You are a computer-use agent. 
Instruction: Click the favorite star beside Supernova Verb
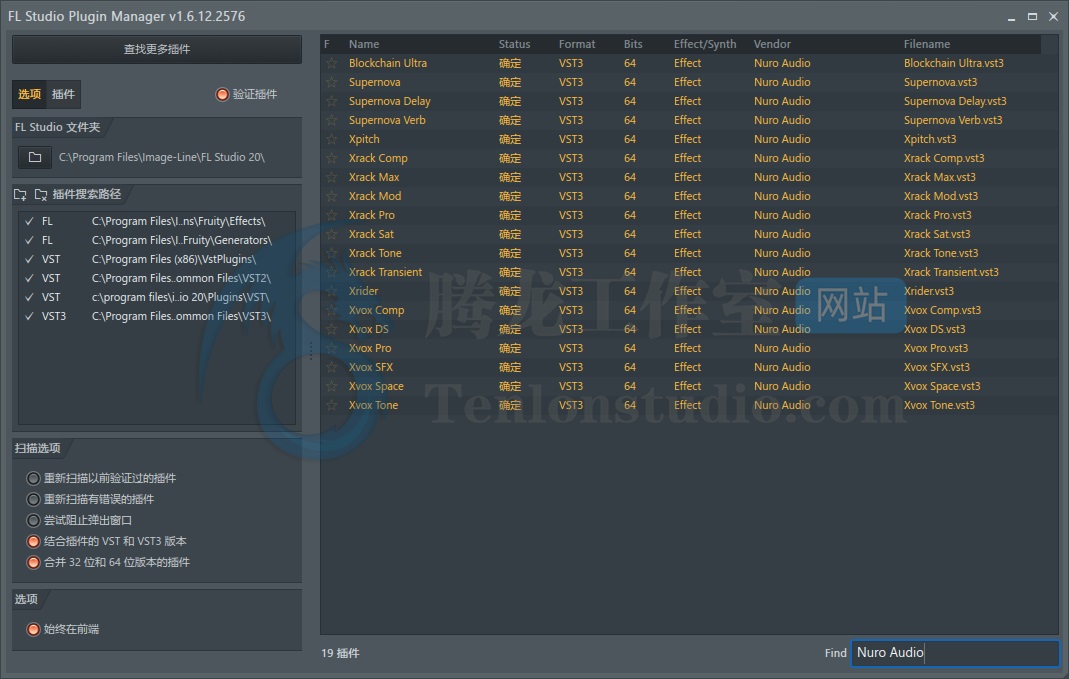tap(331, 120)
